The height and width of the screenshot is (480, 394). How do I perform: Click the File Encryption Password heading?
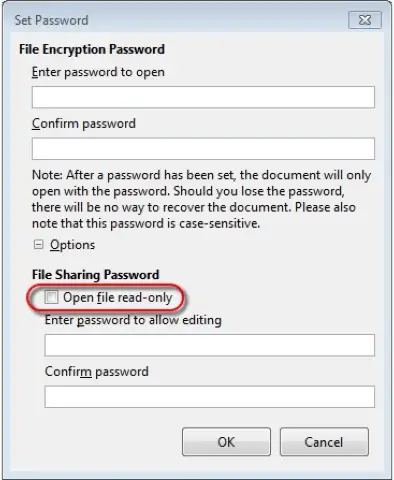[92, 49]
